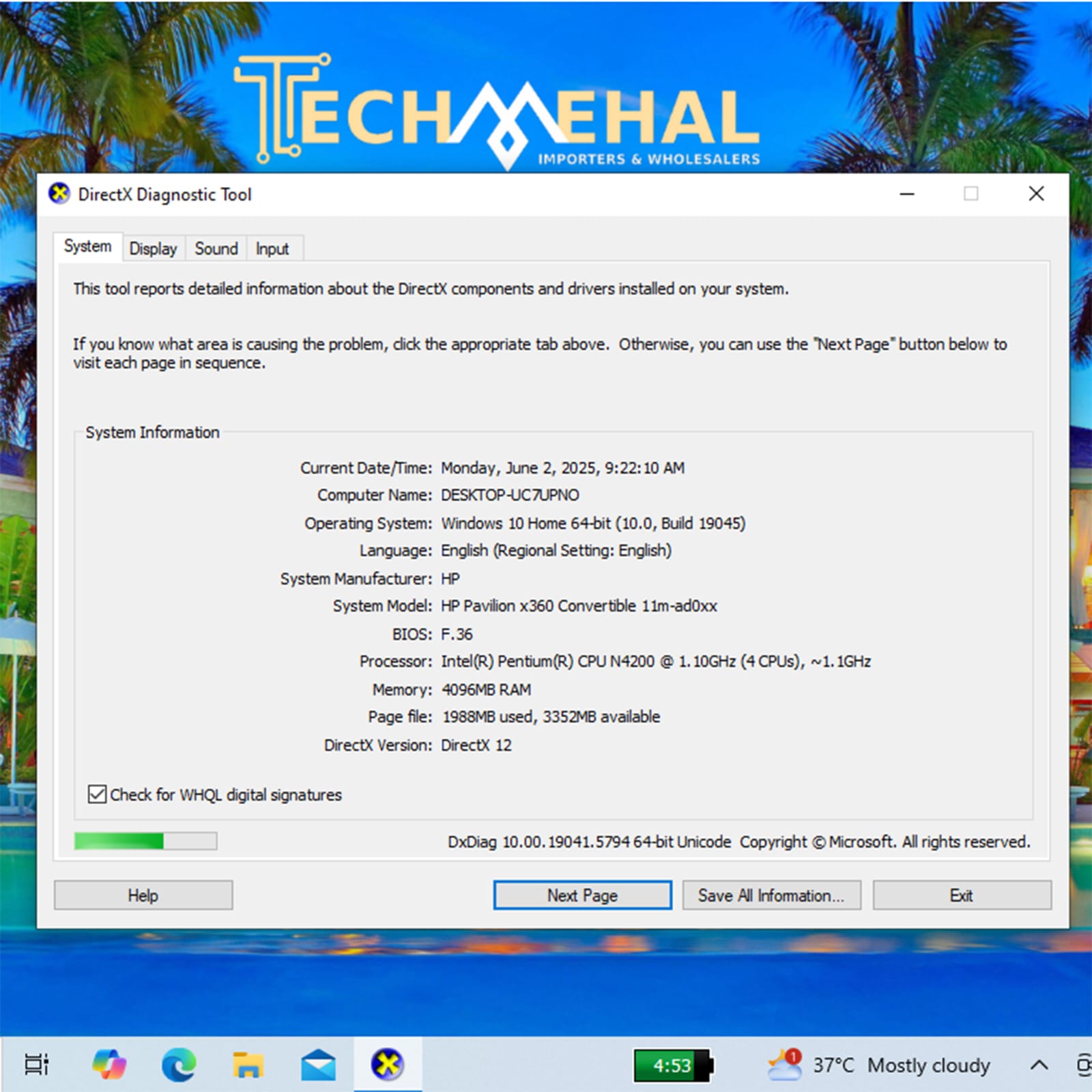Open Task View from the taskbar
The width and height of the screenshot is (1092, 1092).
37,1064
